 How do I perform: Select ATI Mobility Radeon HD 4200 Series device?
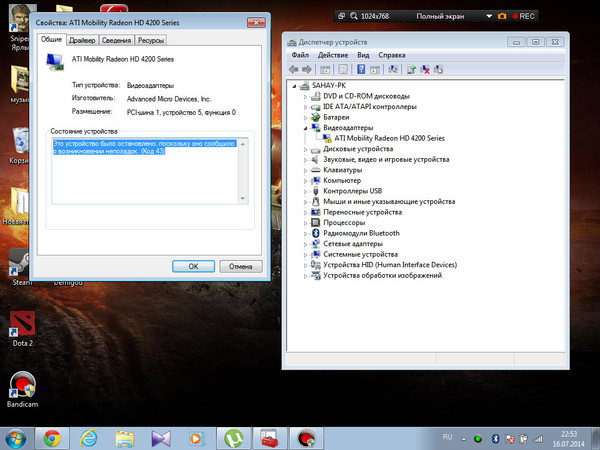(x=389, y=138)
